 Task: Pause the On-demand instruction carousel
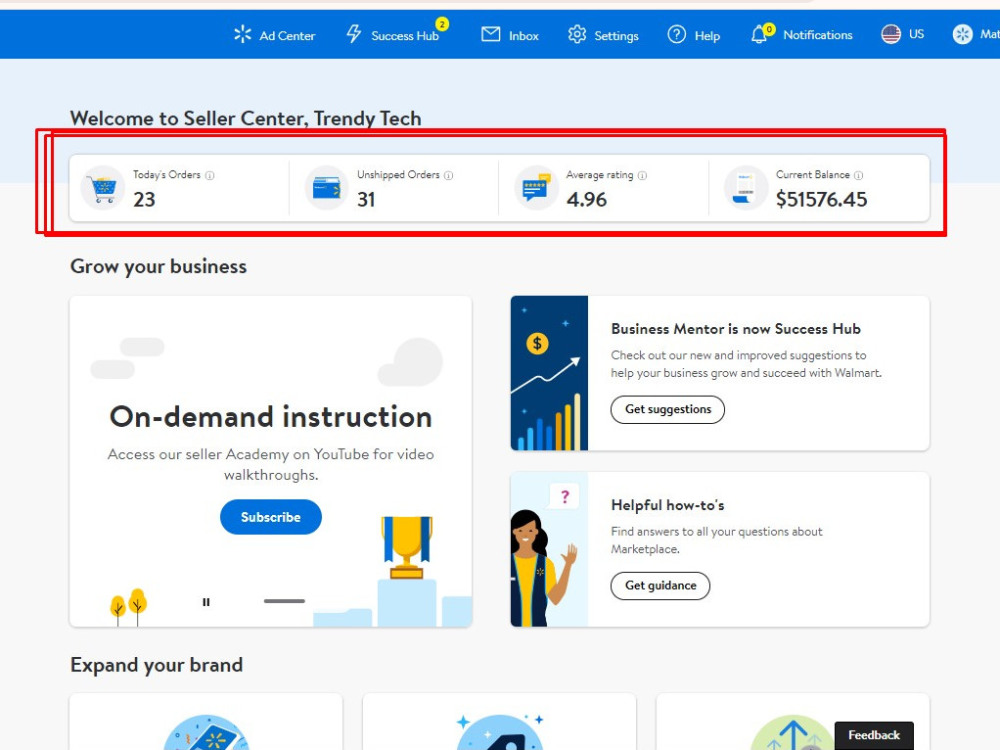click(x=206, y=601)
